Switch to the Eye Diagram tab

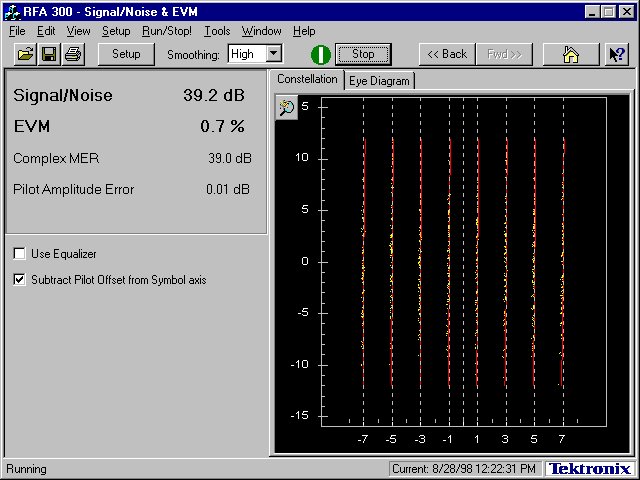[x=379, y=81]
